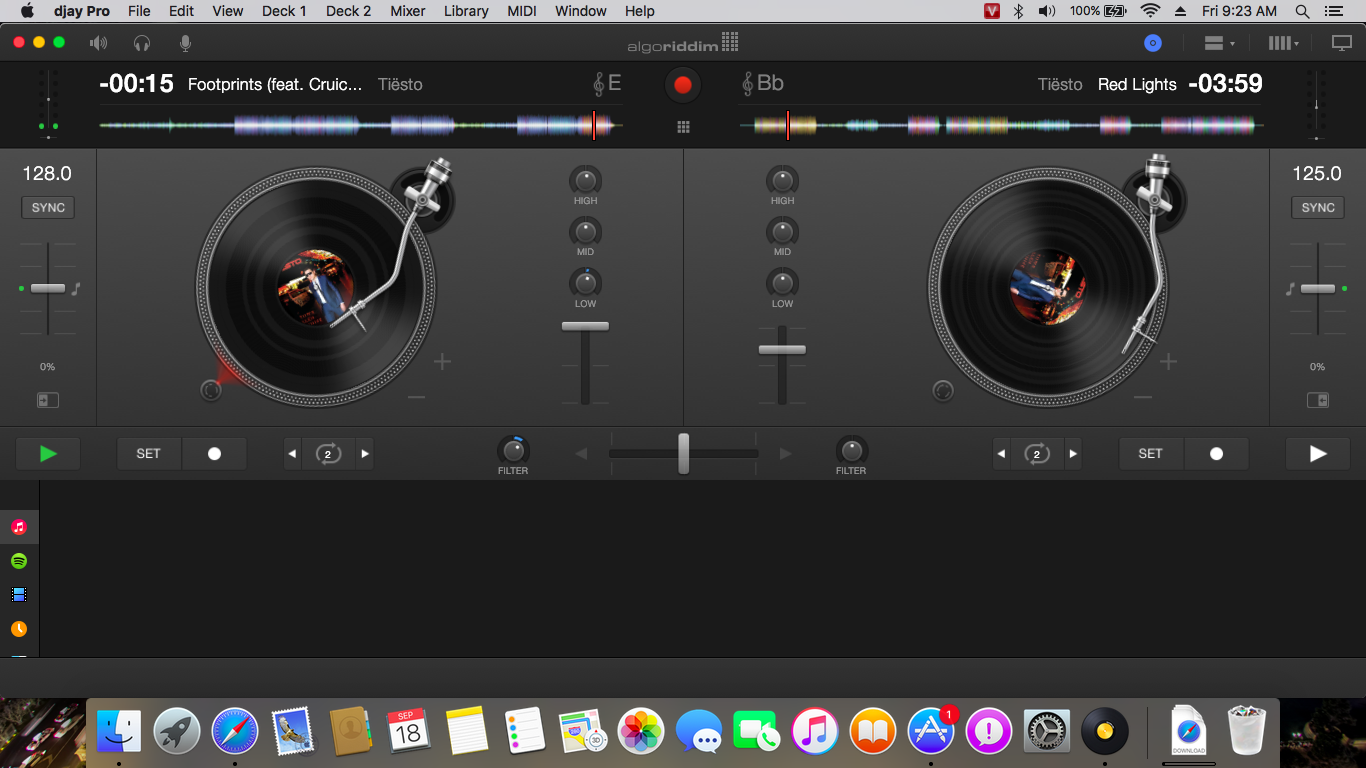Click deck 2 HIGH EQ knob
The image size is (1366, 768).
[783, 180]
